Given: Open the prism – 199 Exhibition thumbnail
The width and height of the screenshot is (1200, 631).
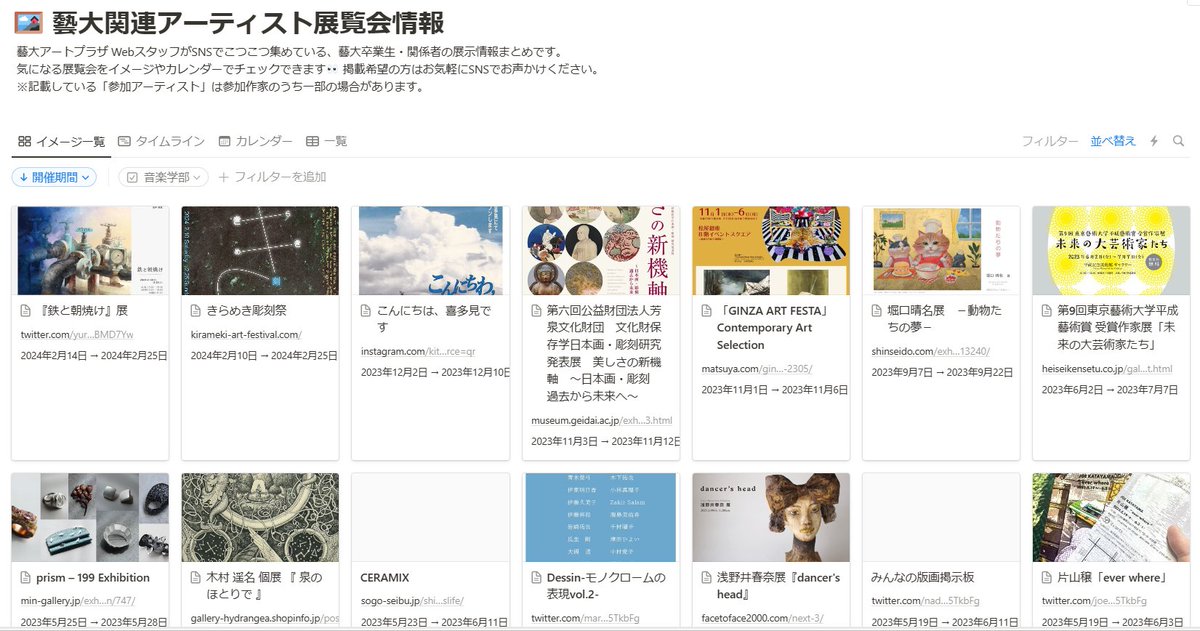Looking at the screenshot, I should click(x=90, y=518).
